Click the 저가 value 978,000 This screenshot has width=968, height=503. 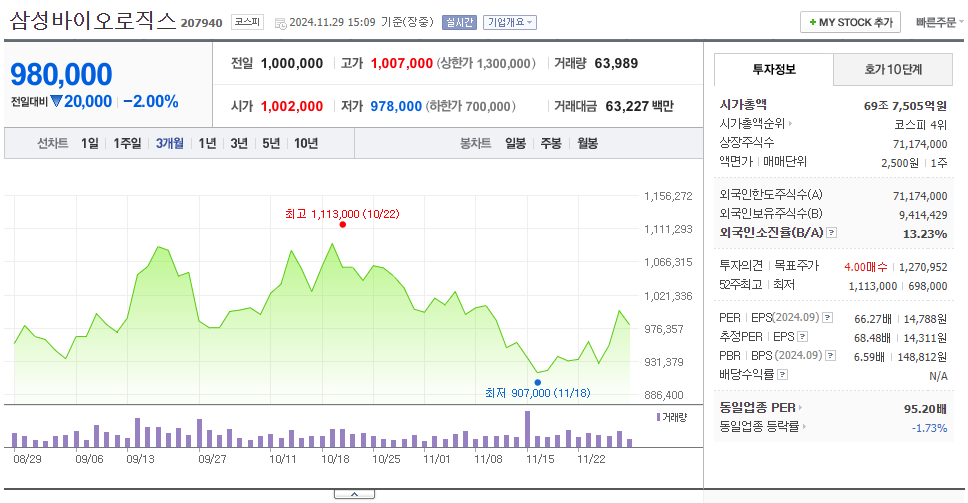pyautogui.click(x=396, y=106)
